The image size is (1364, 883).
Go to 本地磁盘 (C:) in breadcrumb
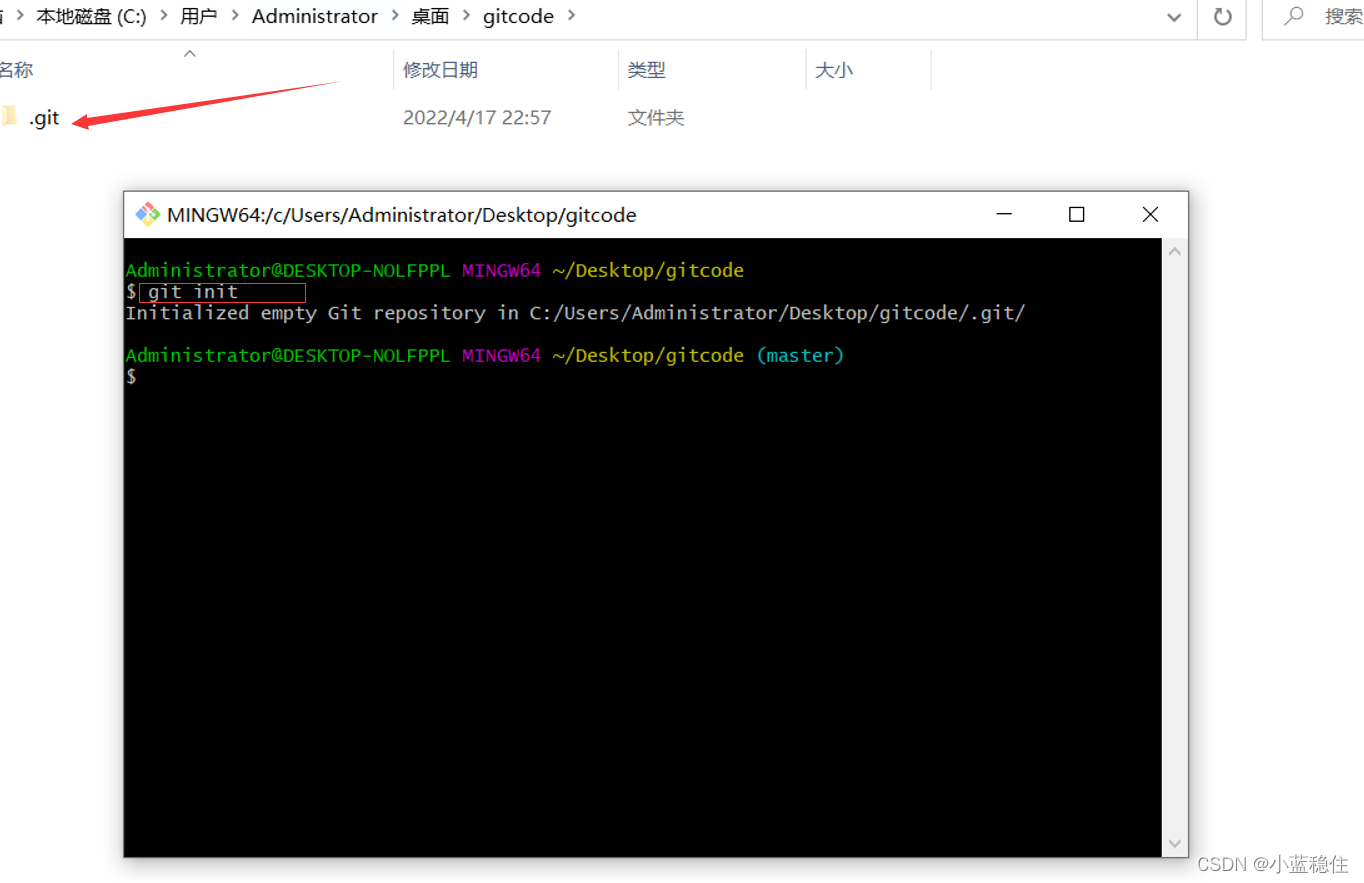pos(92,16)
